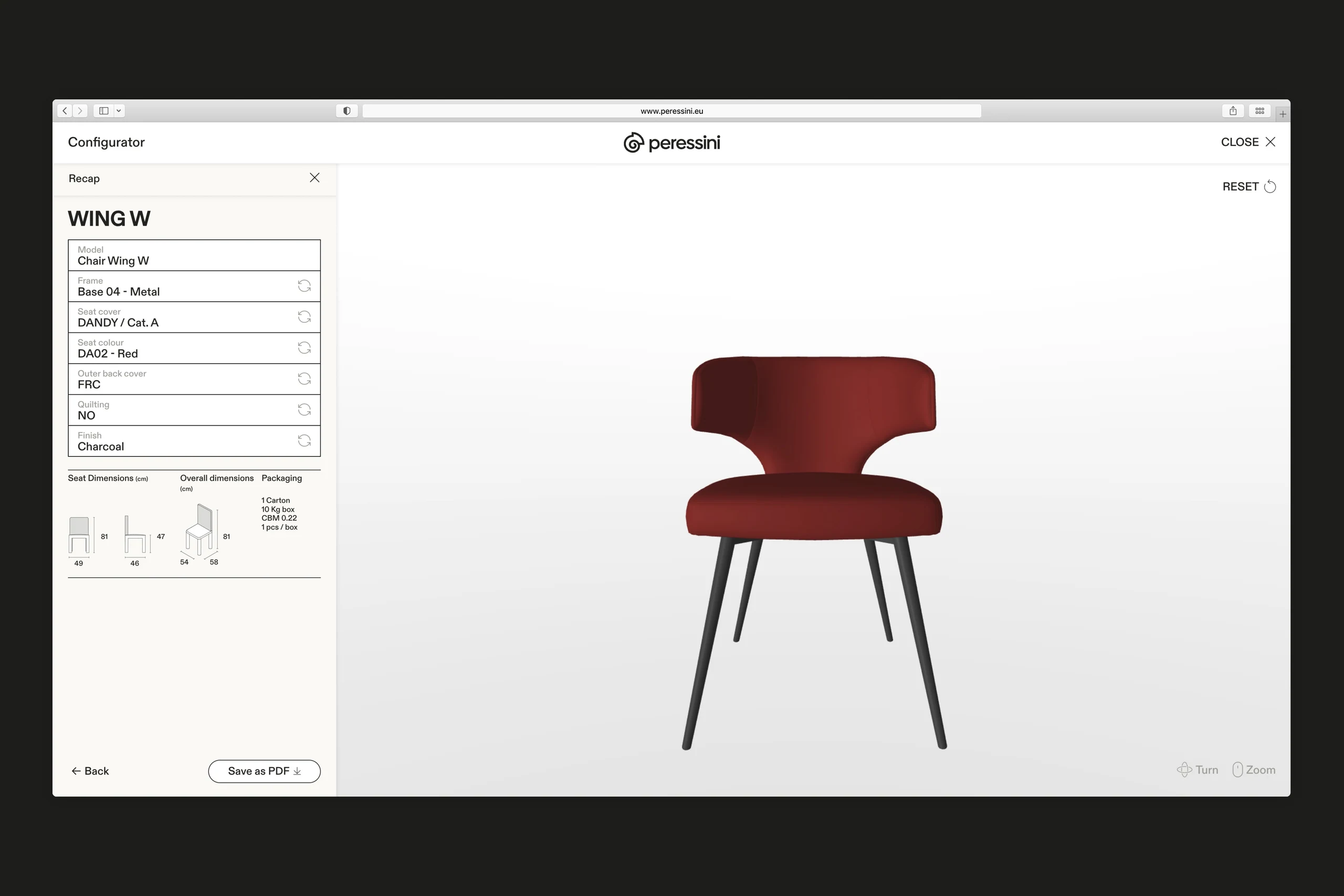Image resolution: width=1344 pixels, height=896 pixels.
Task: Change the Seat colour DA02 - Red
Action: pyautogui.click(x=304, y=347)
